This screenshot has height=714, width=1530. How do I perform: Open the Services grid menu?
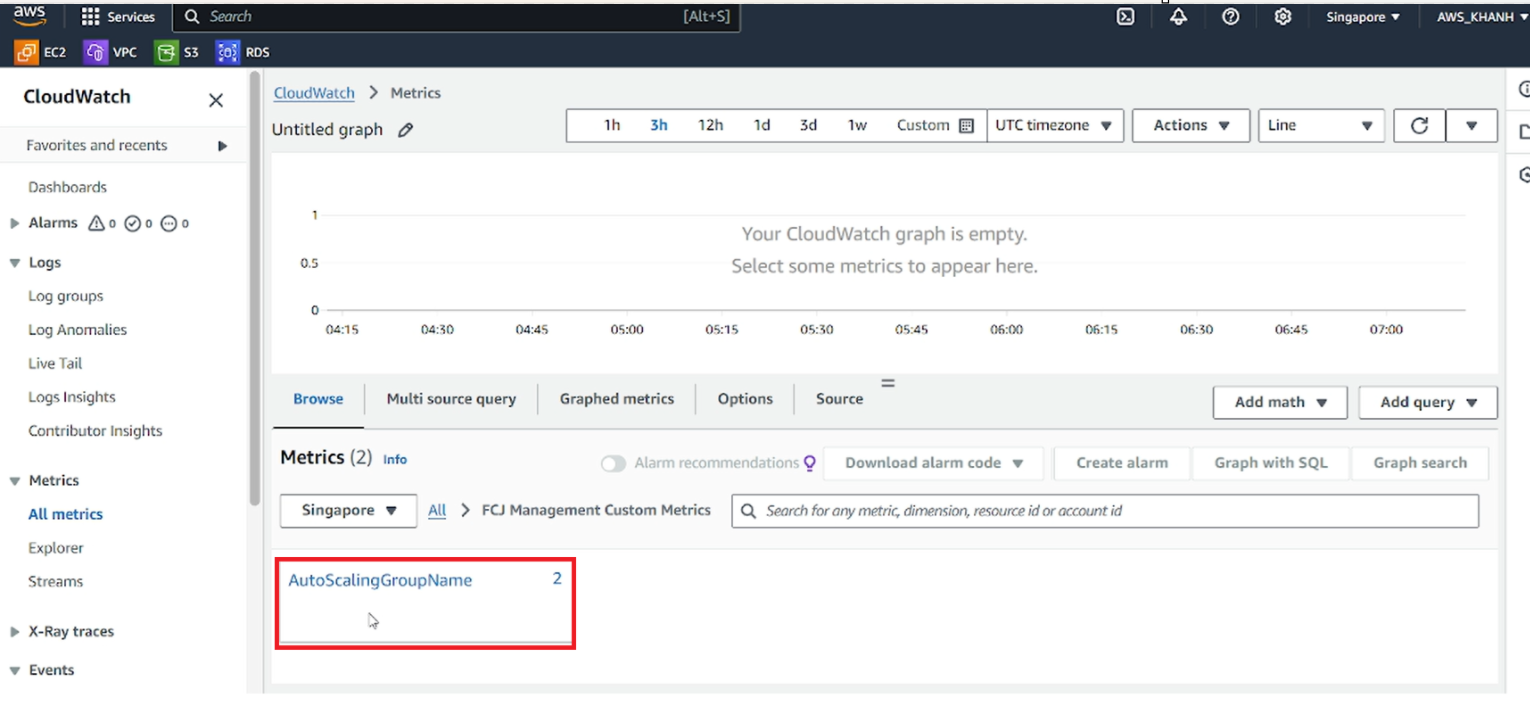point(118,17)
